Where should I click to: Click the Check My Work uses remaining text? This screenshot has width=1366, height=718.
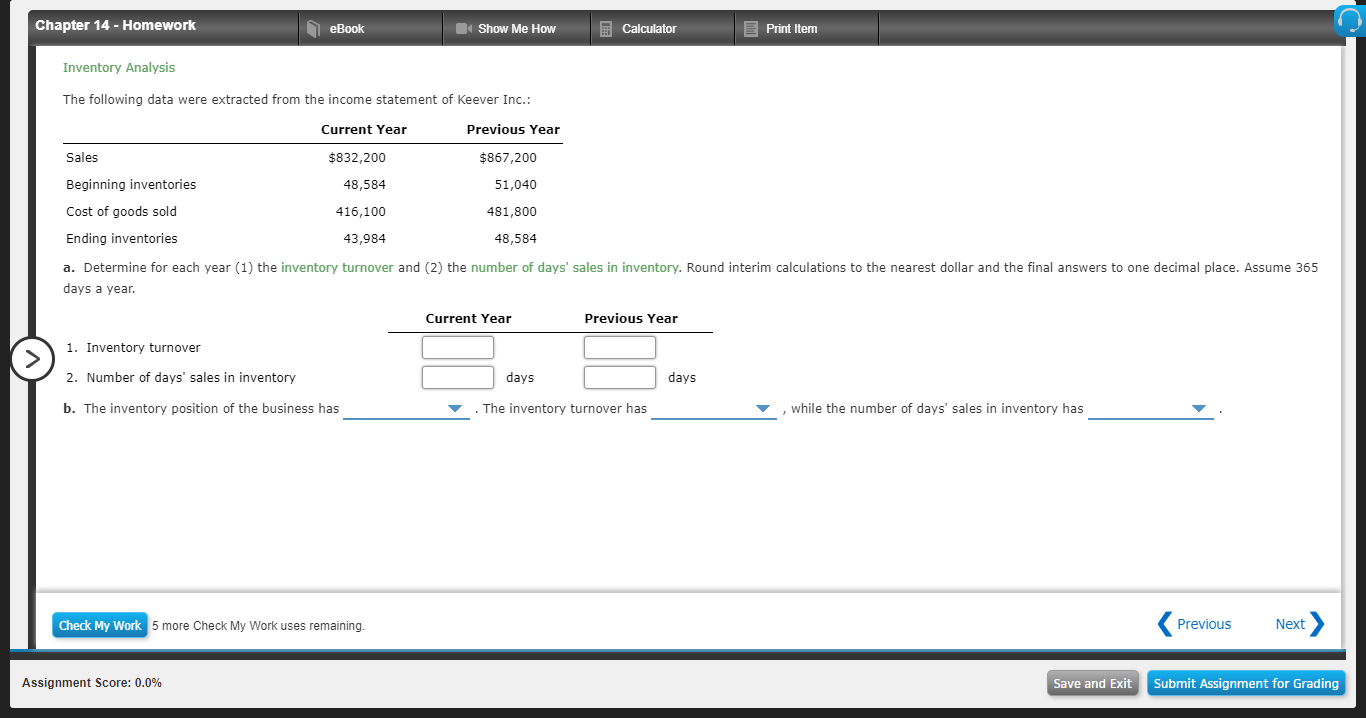coord(258,626)
